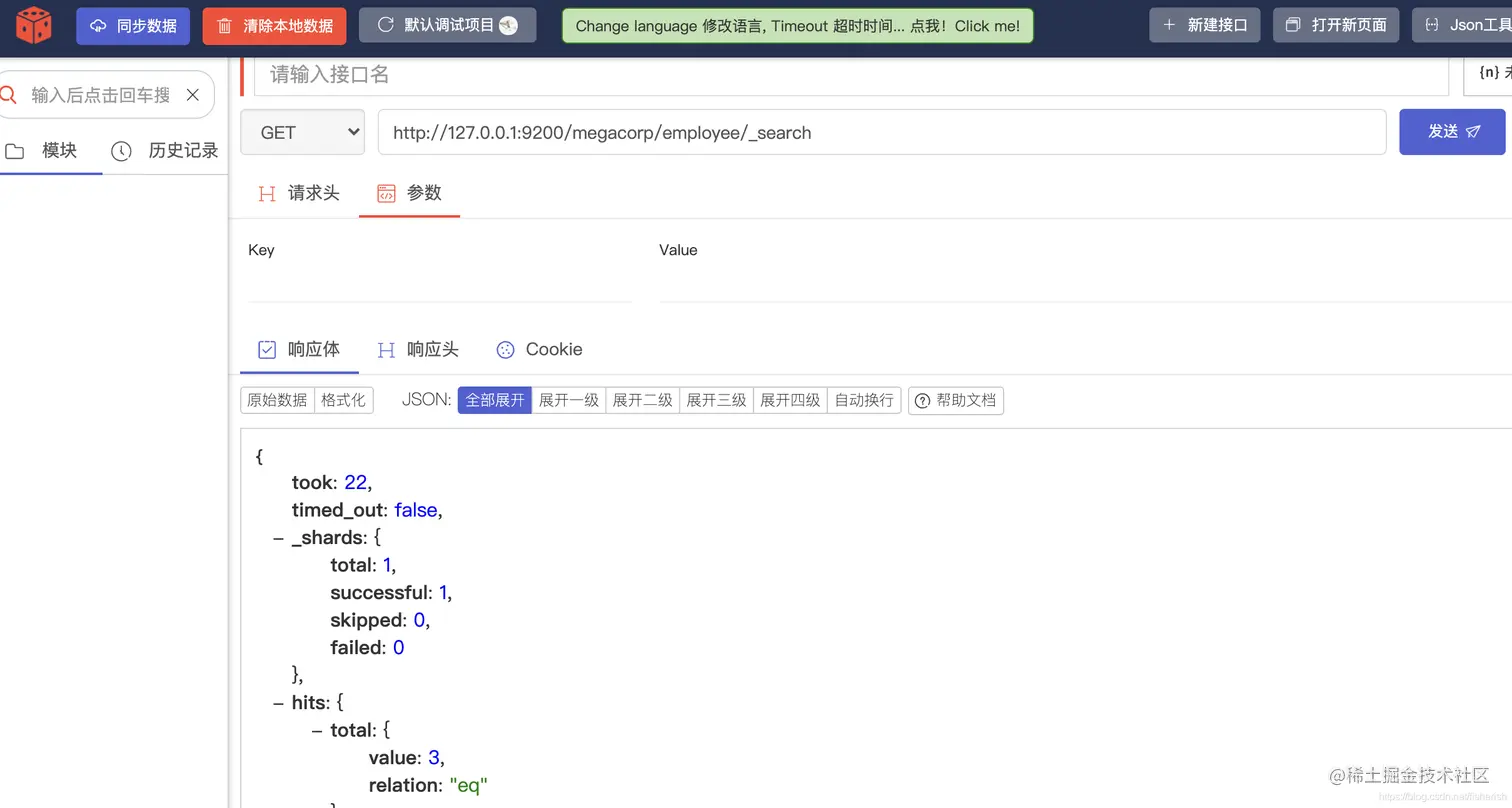Open the GET method dropdown
The width and height of the screenshot is (1512, 808).
[302, 132]
